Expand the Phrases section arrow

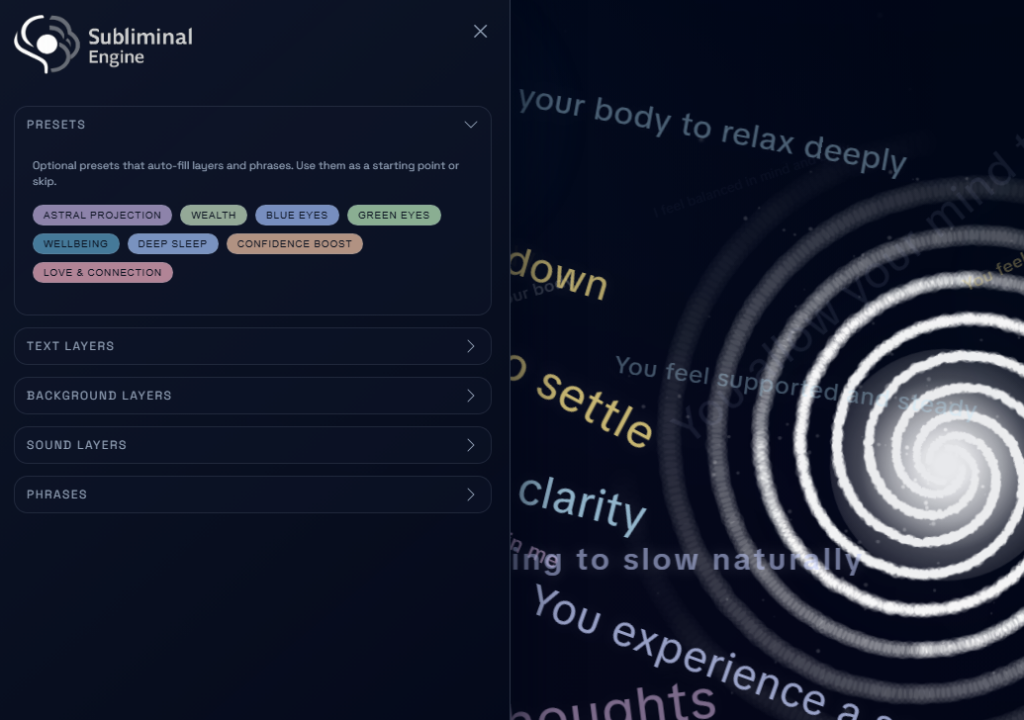click(x=470, y=495)
